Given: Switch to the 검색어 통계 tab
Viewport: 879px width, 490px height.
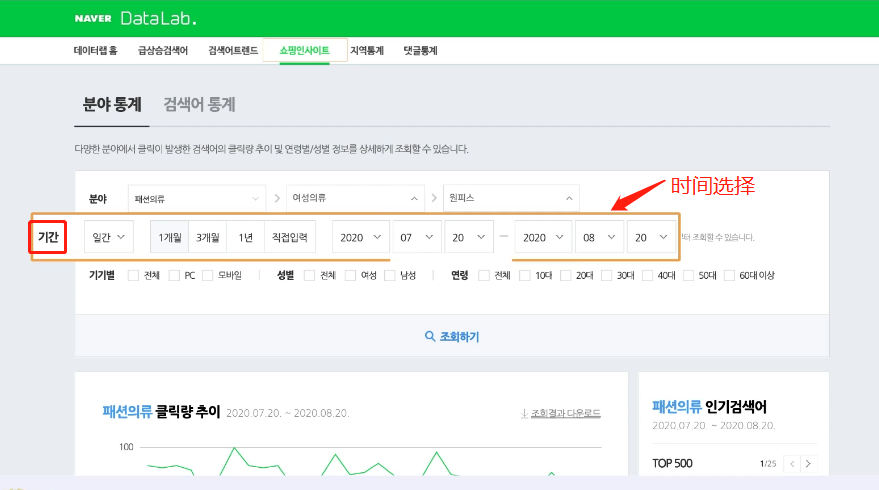Looking at the screenshot, I should coord(199,104).
